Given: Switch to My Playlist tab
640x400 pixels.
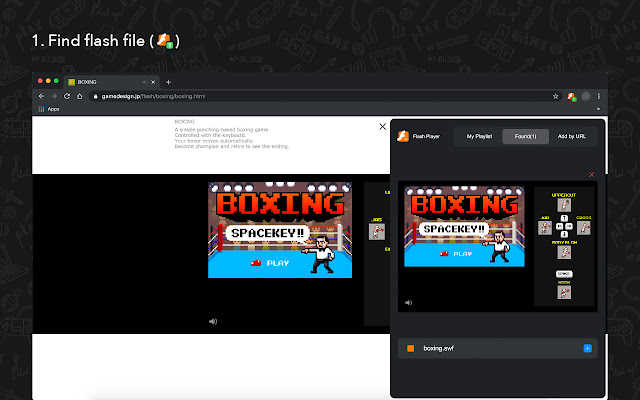Looking at the screenshot, I should click(477, 136).
